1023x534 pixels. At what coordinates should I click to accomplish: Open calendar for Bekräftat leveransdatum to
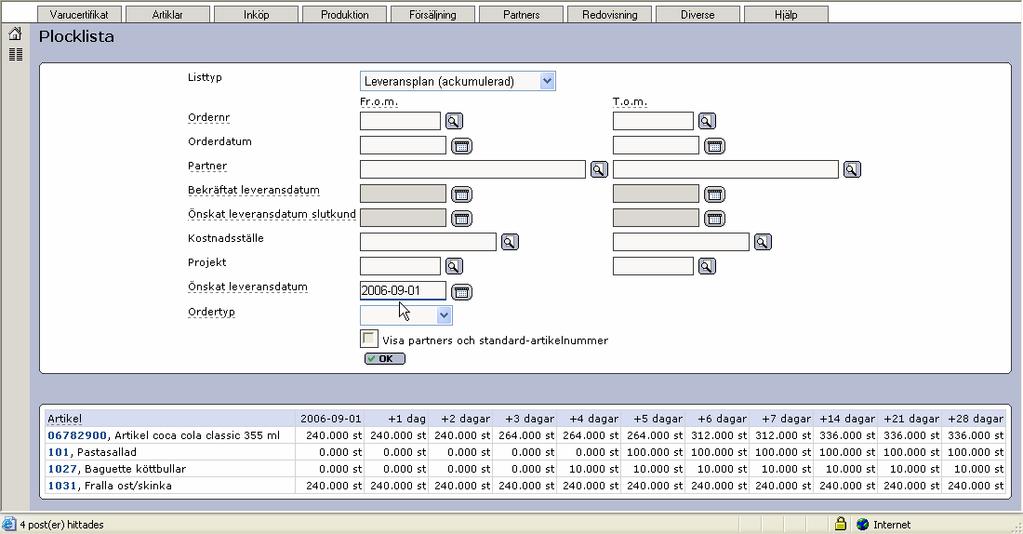point(714,194)
